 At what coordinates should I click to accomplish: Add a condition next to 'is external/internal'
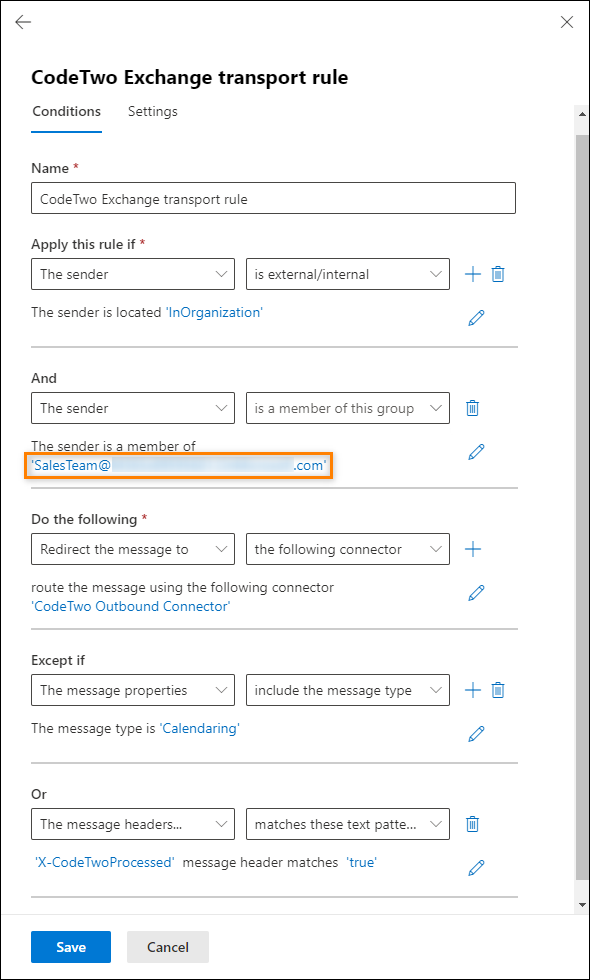pyautogui.click(x=472, y=274)
